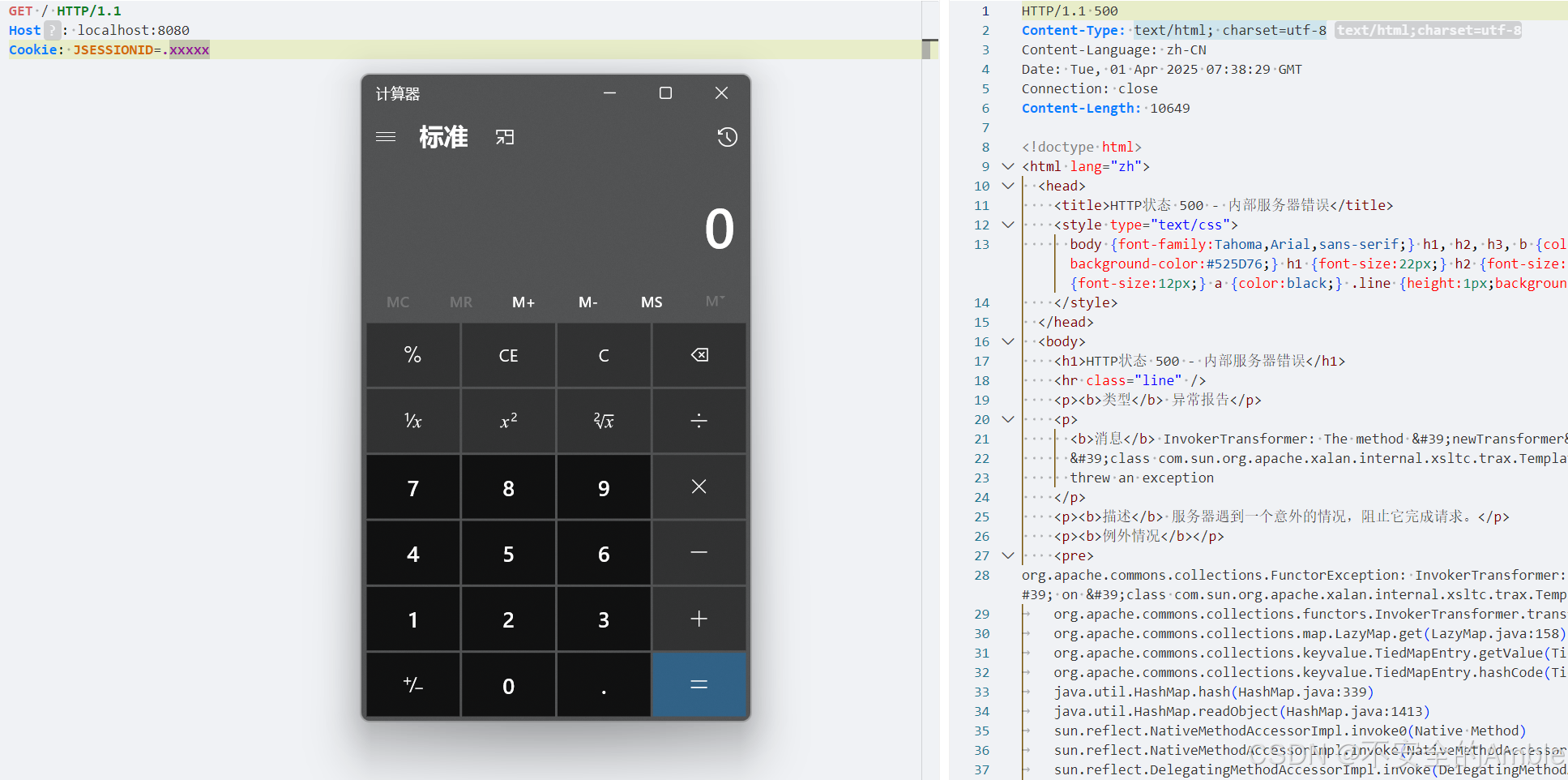Click digit 6 on calculator
This screenshot has height=780, width=1568.
pos(604,553)
